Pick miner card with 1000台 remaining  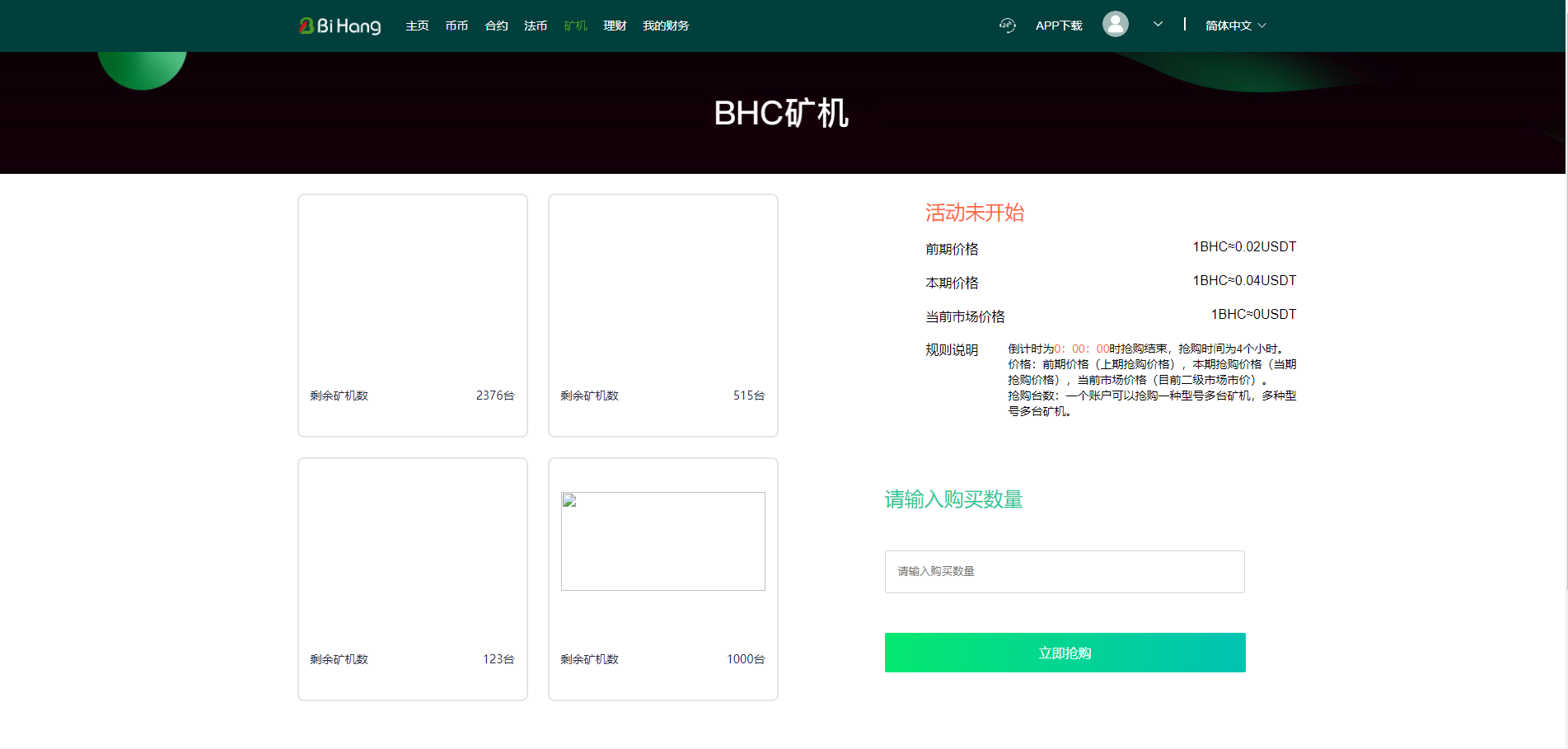click(x=662, y=634)
